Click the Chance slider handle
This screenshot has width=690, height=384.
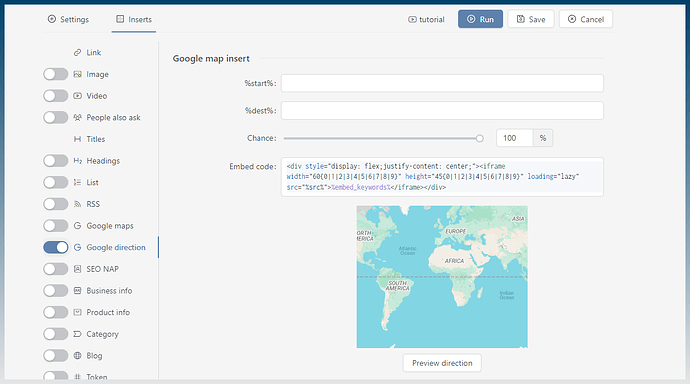pyautogui.click(x=480, y=138)
